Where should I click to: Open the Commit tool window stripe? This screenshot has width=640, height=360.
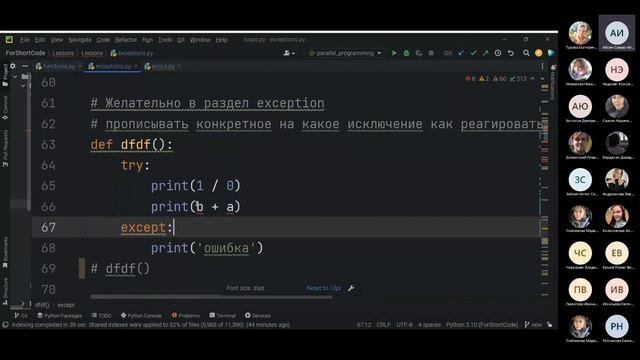[5, 108]
